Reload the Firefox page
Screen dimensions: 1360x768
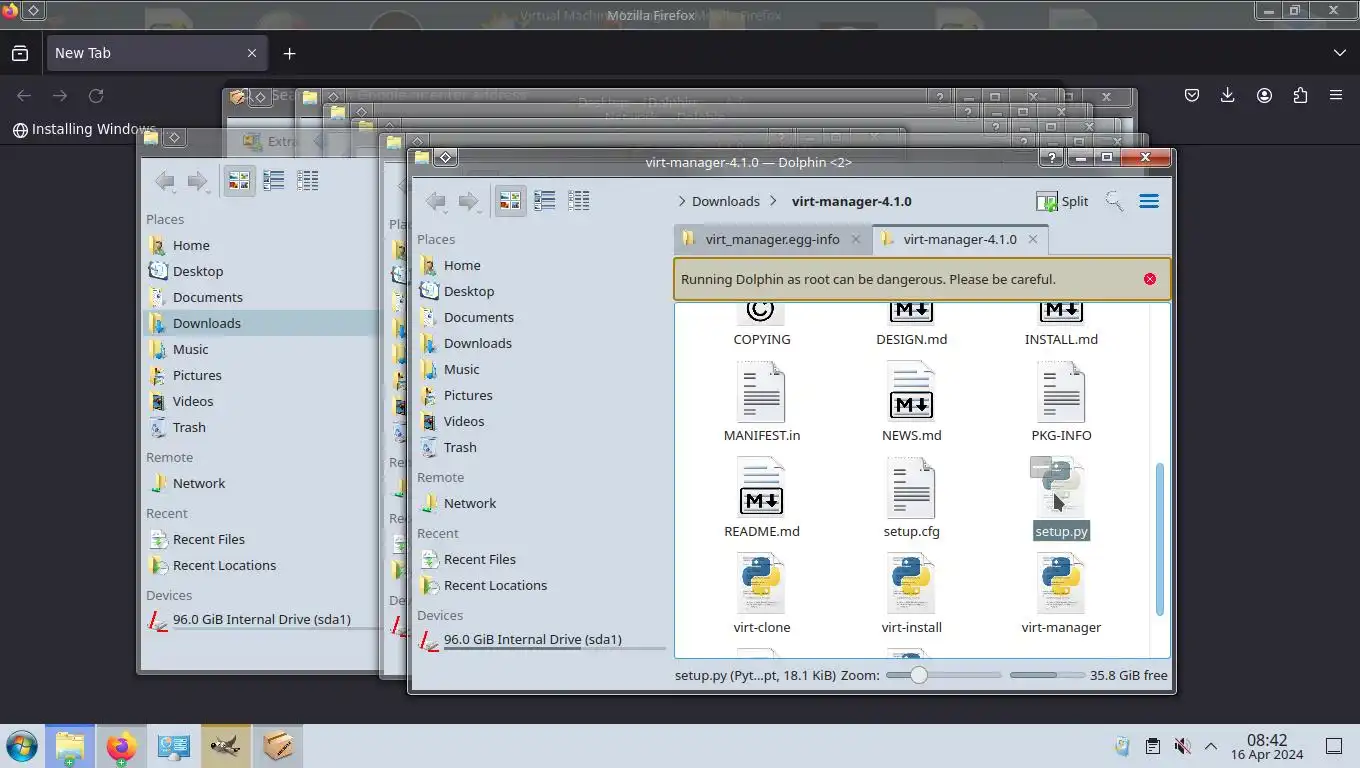[x=96, y=96]
